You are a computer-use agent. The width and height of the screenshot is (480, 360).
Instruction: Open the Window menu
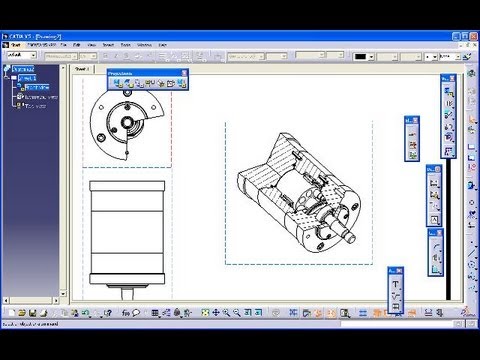144,45
